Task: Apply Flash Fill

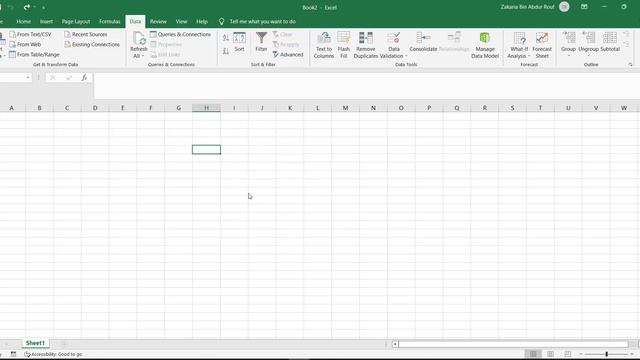Action: 344,45
